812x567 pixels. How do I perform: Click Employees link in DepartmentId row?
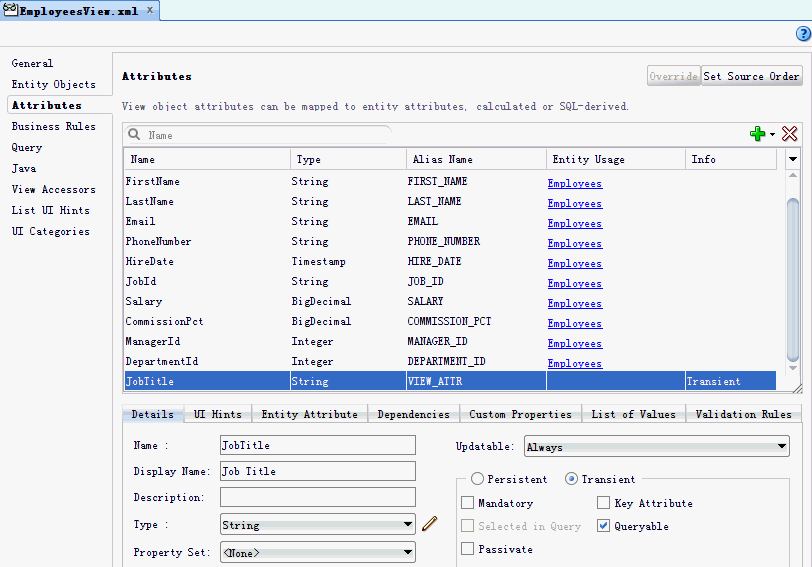pyautogui.click(x=575, y=364)
